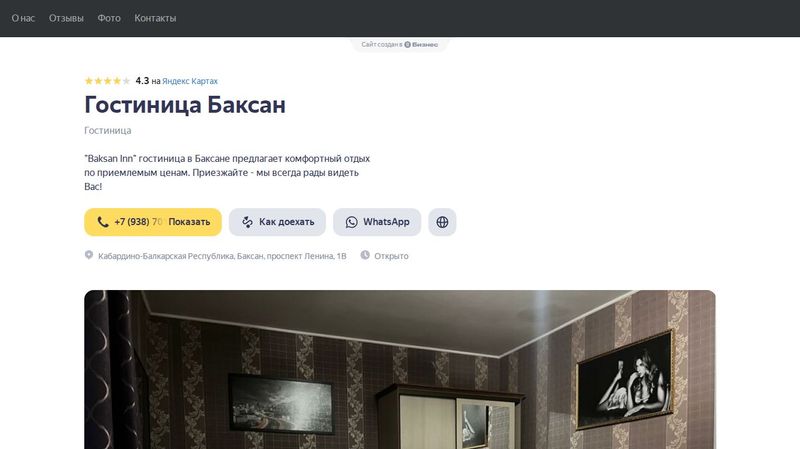
Task: Click the route icon in Как доехать
Action: (x=247, y=222)
